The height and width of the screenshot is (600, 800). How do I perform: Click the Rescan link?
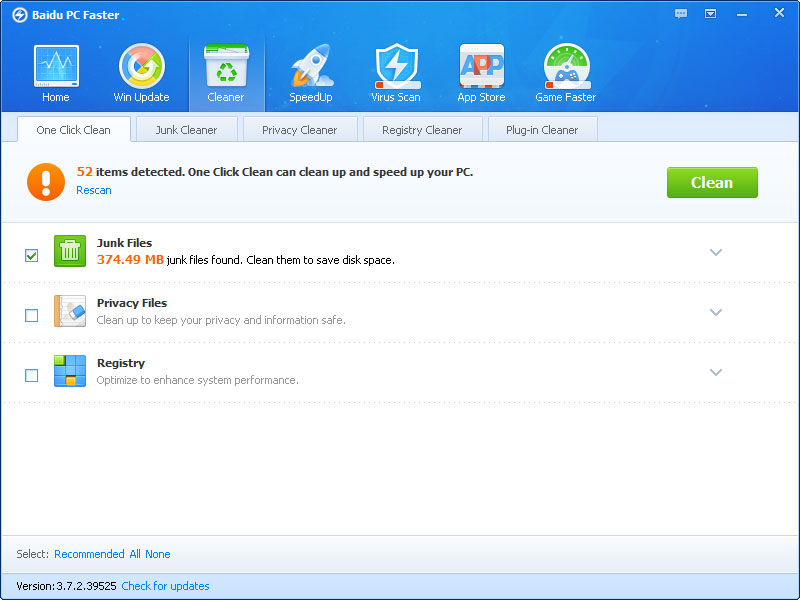pos(94,190)
